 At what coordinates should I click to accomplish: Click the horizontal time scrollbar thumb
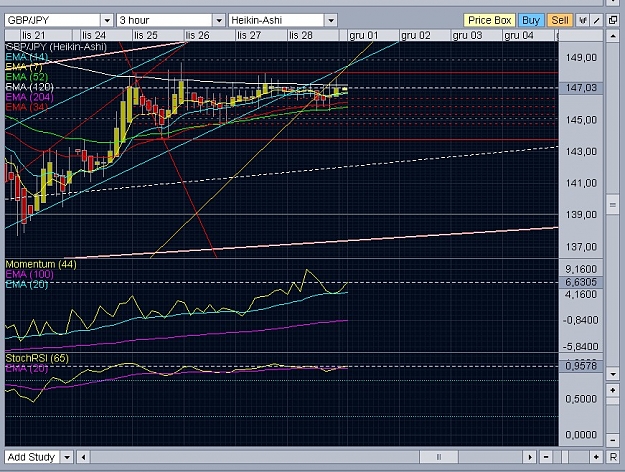click(x=438, y=457)
